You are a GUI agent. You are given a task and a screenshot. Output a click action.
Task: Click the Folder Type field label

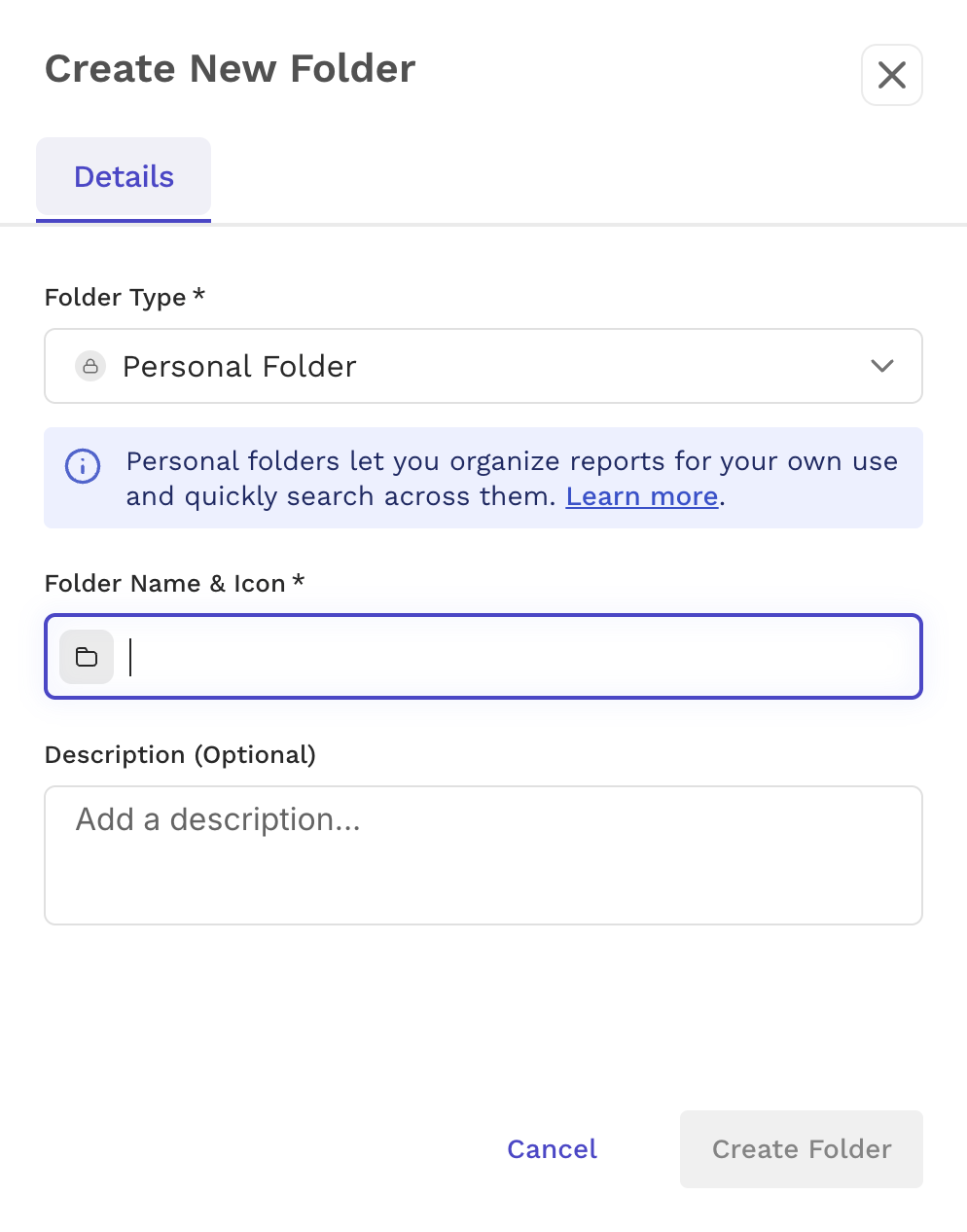115,298
